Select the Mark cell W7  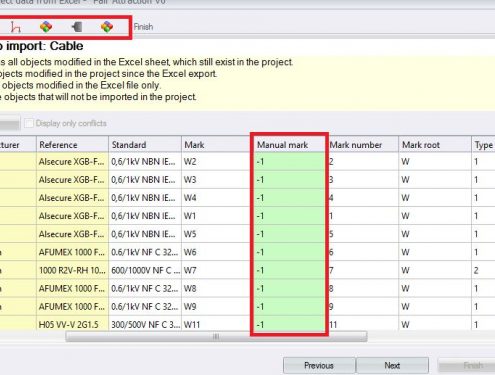pos(217,270)
